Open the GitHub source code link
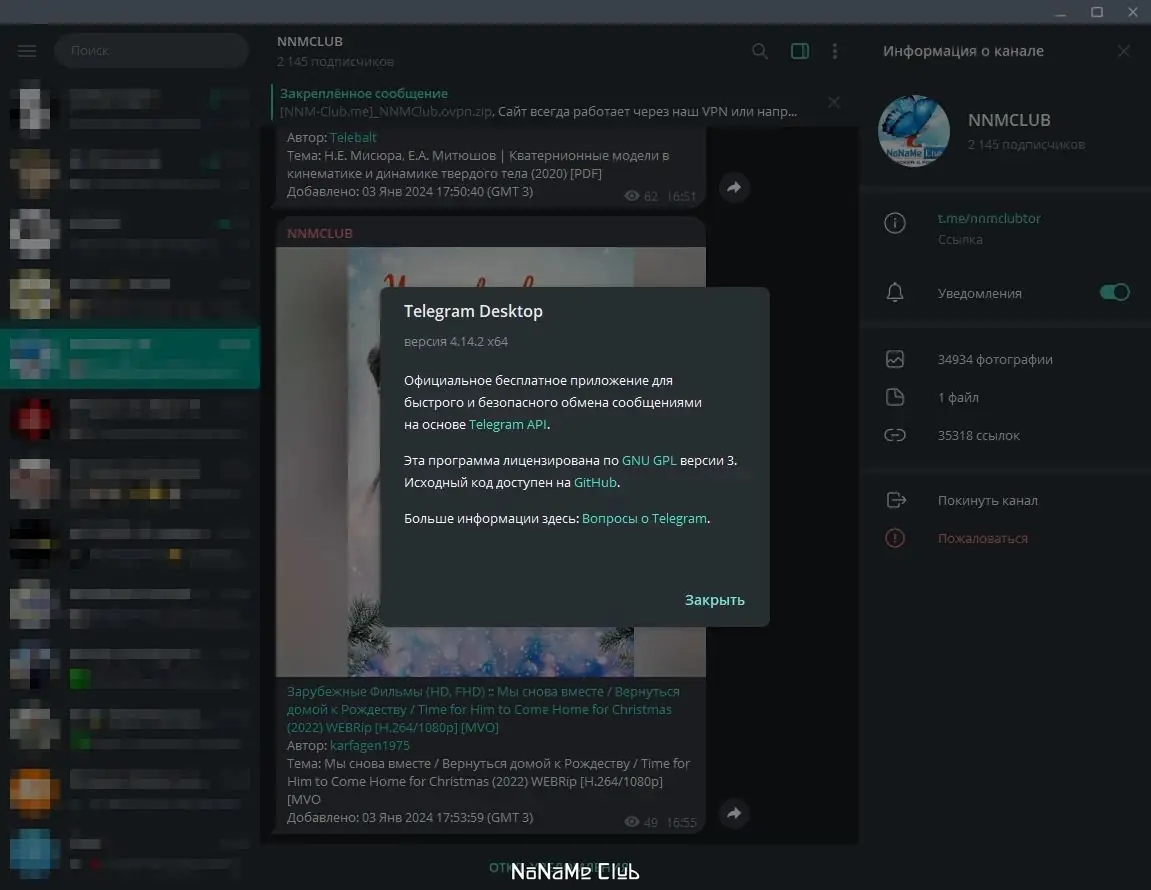 click(595, 482)
